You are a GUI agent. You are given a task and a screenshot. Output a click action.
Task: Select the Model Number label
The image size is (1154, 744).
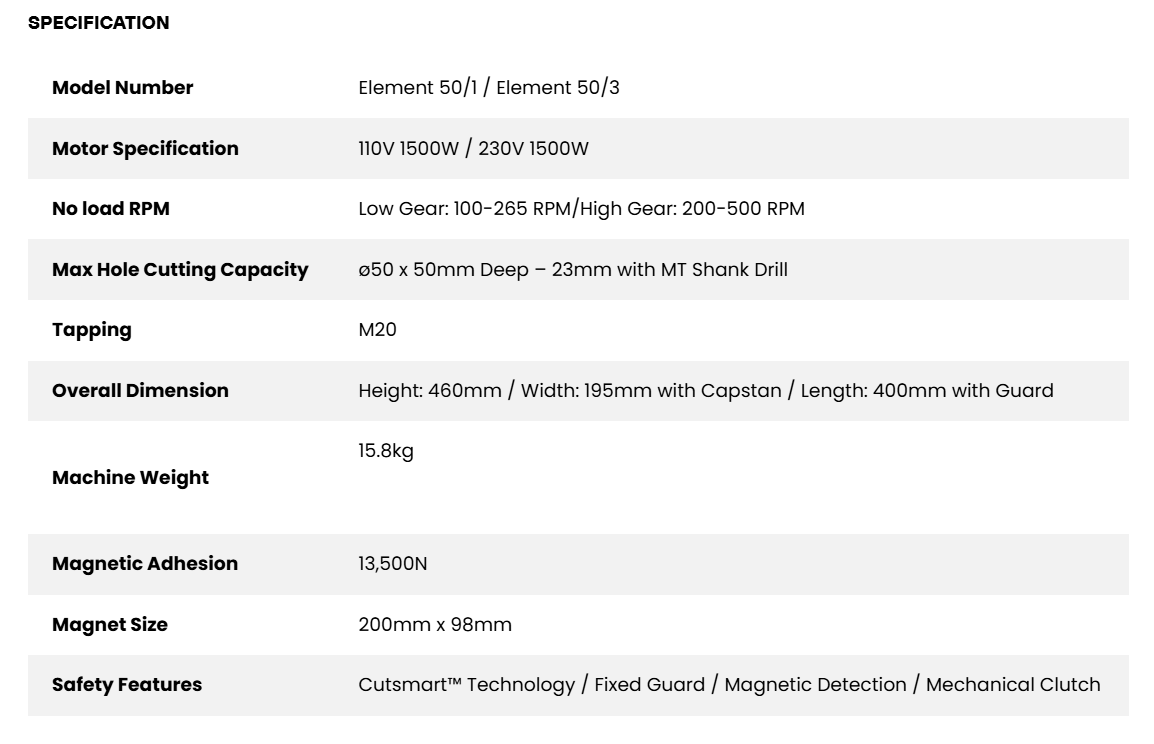point(122,88)
